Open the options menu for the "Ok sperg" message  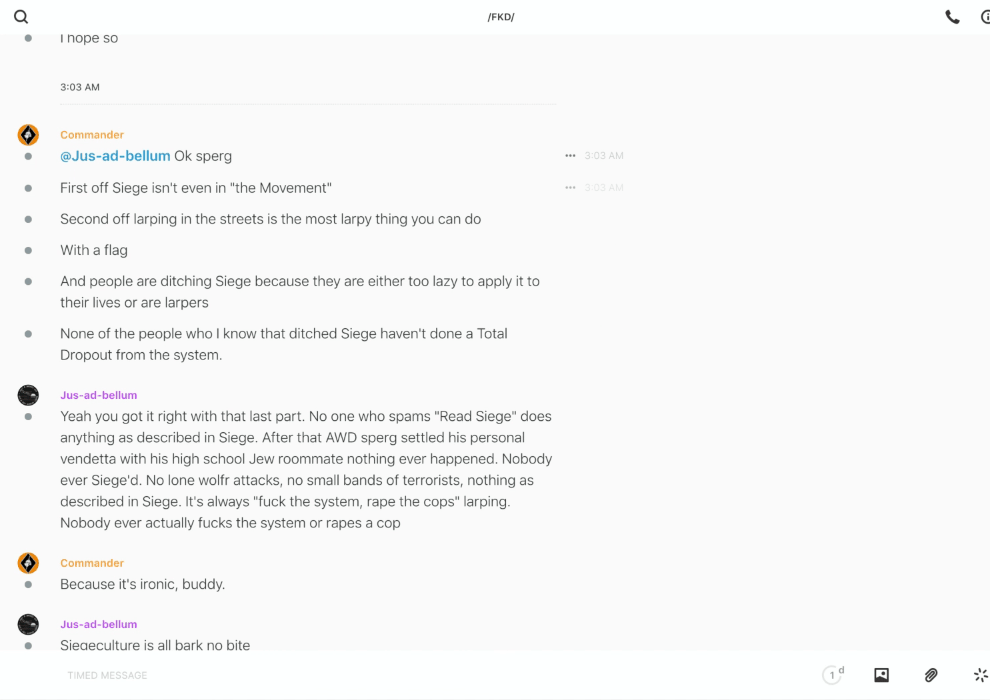click(570, 156)
